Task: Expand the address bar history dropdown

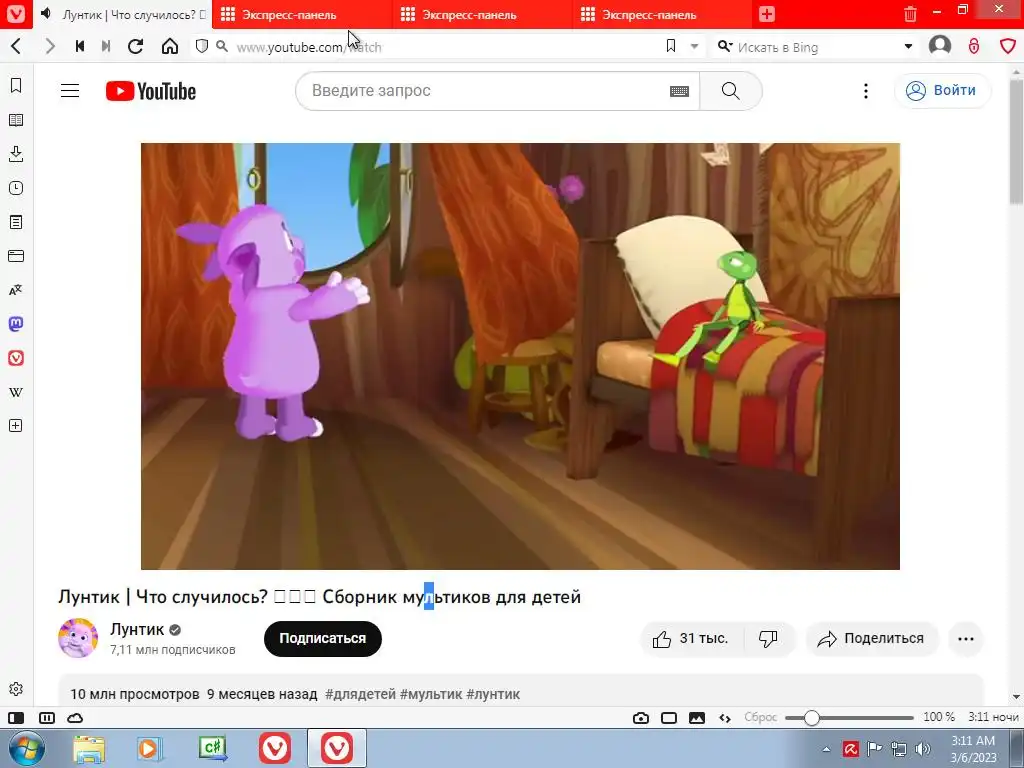Action: click(x=694, y=46)
